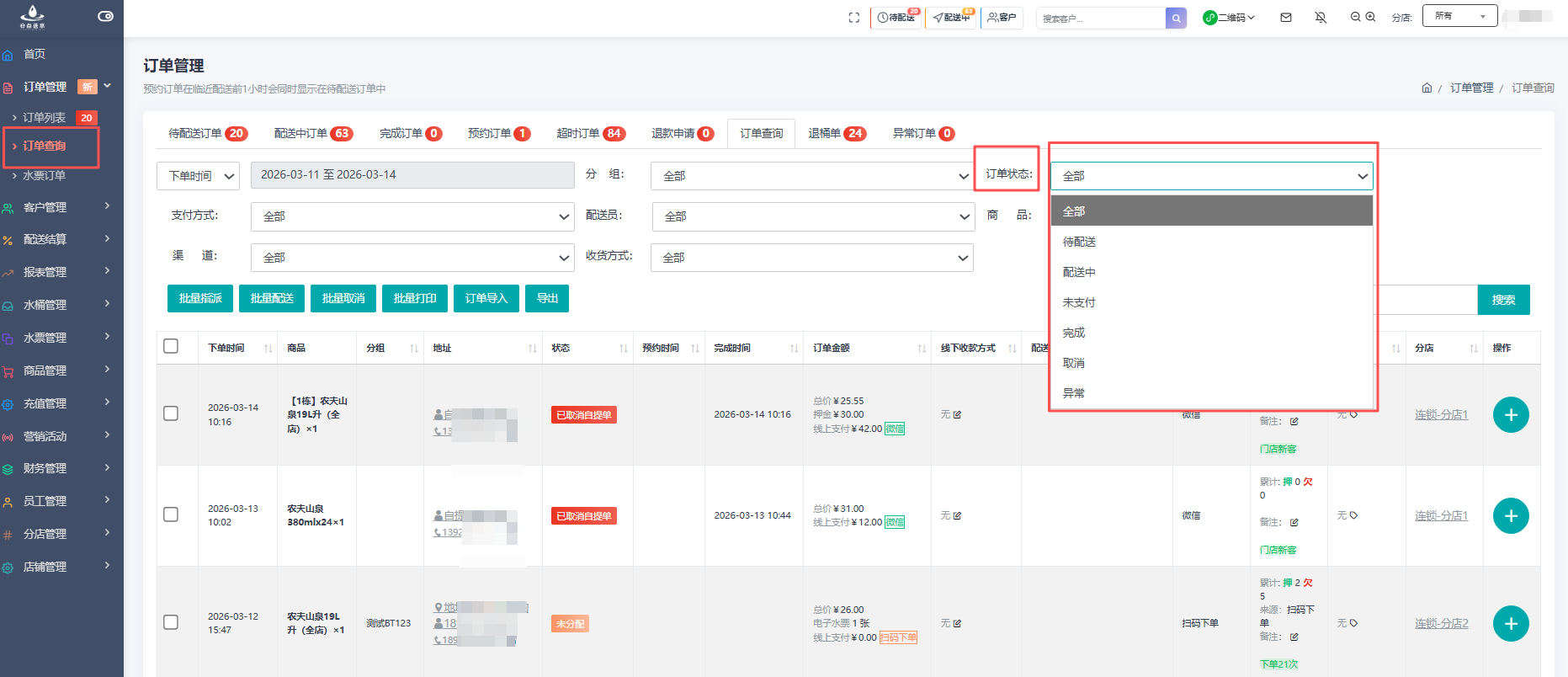This screenshot has width=1568, height=677.
Task: Switch to the 待配送订单 tab
Action: click(x=208, y=133)
